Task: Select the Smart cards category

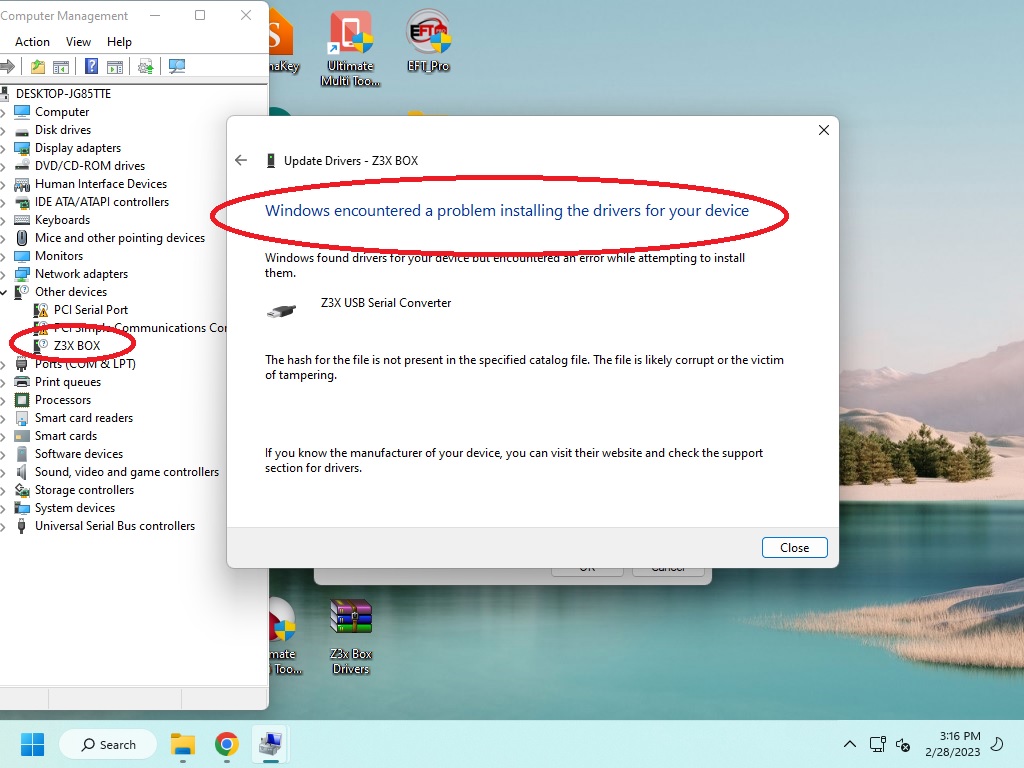Action: pos(65,436)
